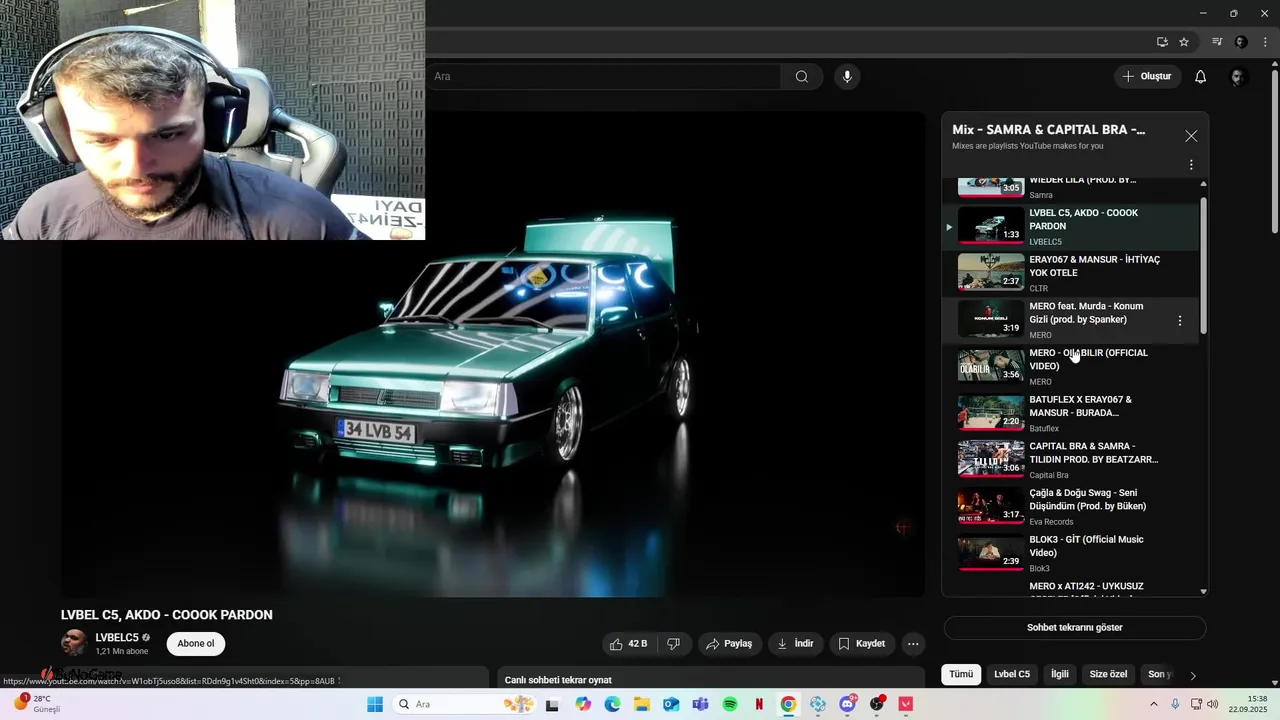Click Canlı sohbeti tekrar oynat card

tap(711, 678)
